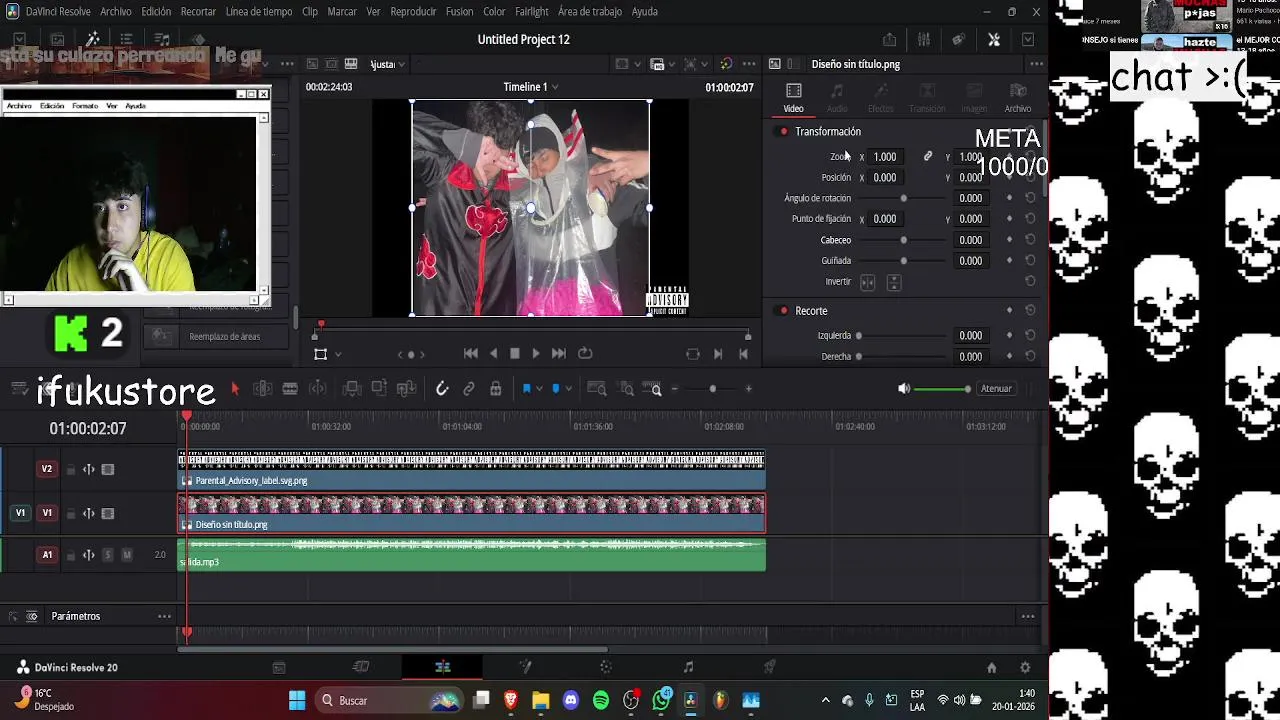Open the Deliver page rocket icon

769,667
